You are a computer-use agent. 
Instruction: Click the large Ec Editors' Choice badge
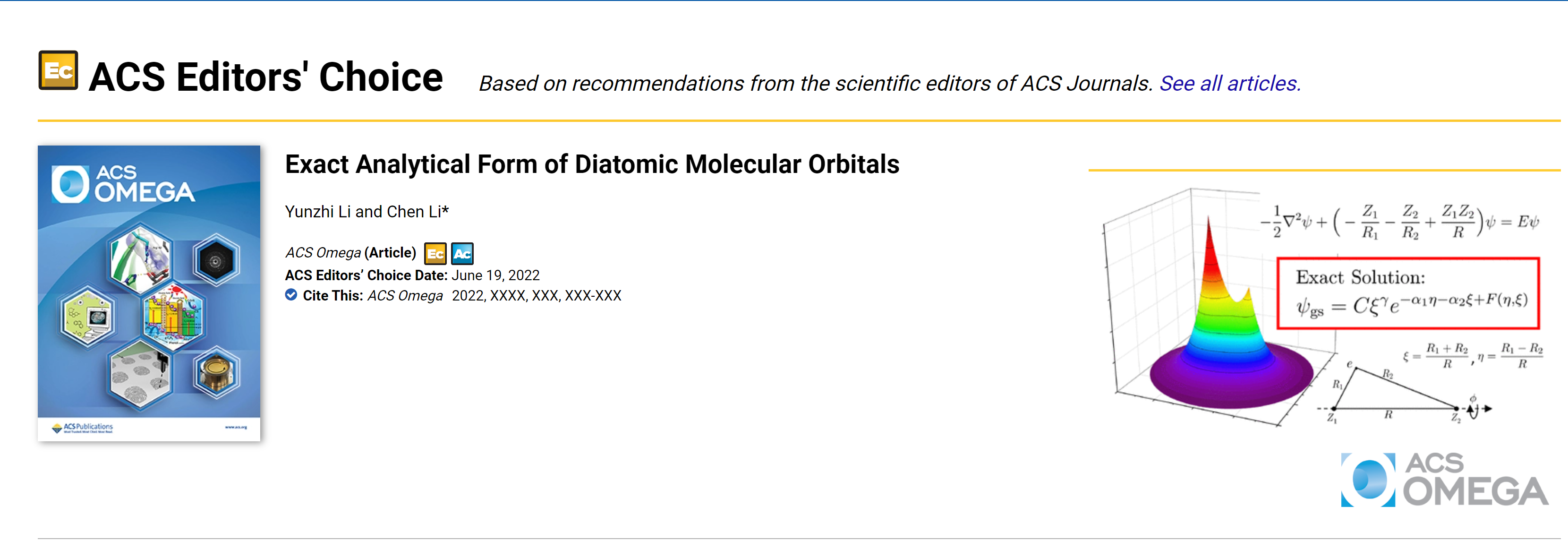(59, 71)
